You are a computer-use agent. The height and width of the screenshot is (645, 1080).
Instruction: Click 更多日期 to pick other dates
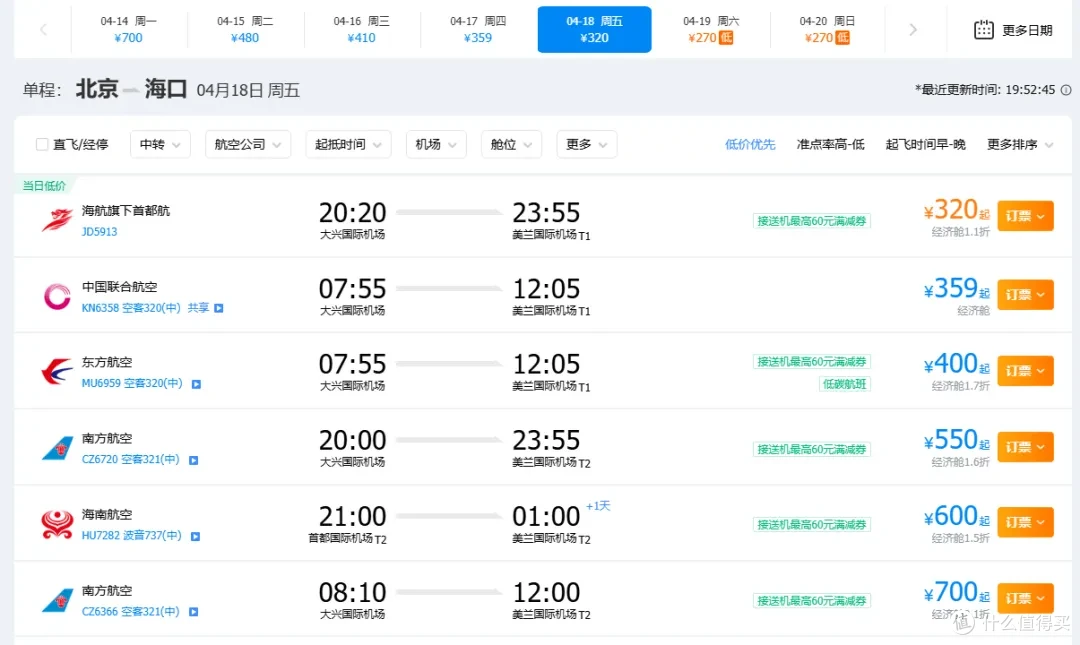pyautogui.click(x=1027, y=30)
